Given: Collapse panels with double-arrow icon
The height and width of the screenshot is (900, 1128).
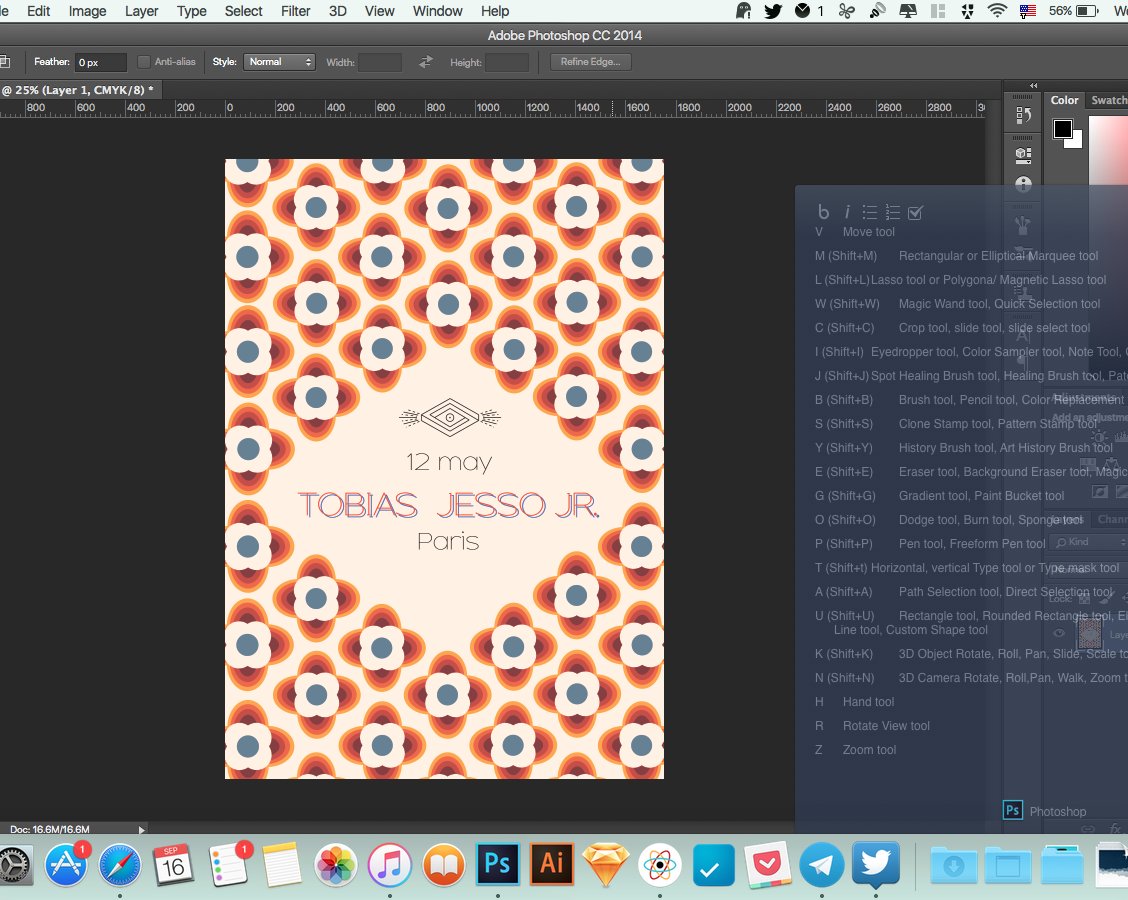Looking at the screenshot, I should pyautogui.click(x=1034, y=86).
